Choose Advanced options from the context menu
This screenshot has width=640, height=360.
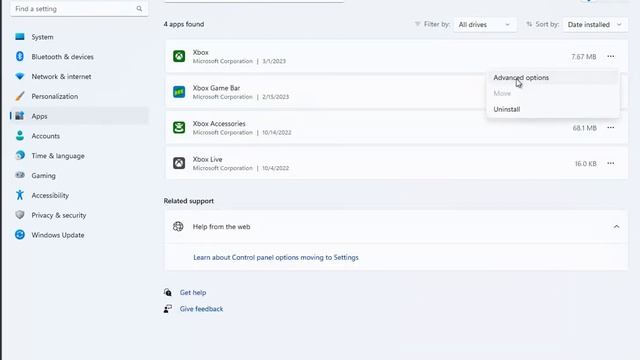point(553,78)
